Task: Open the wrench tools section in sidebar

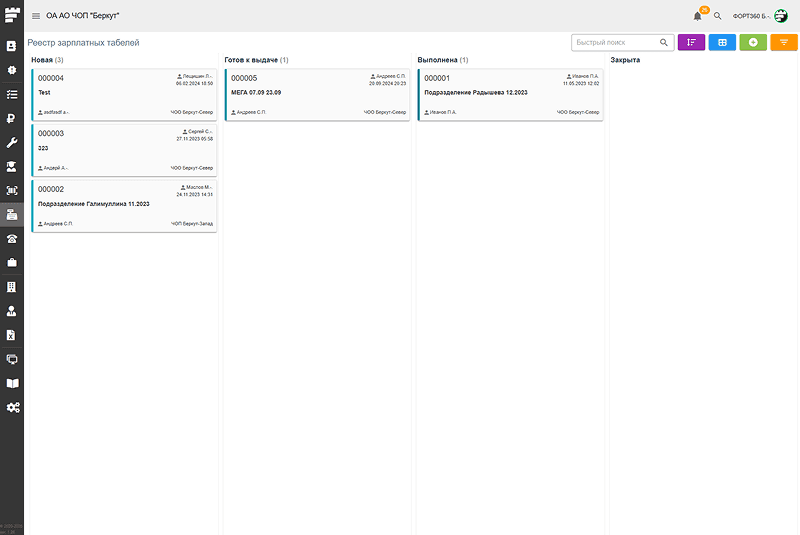Action: (x=12, y=142)
